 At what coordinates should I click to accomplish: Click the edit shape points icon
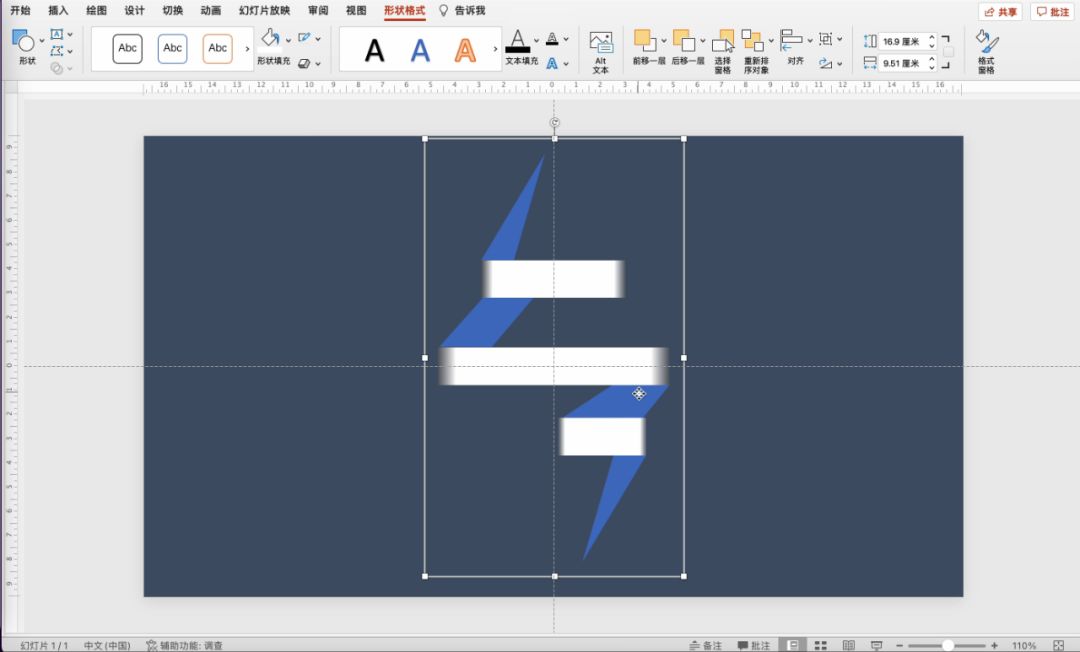[x=56, y=51]
